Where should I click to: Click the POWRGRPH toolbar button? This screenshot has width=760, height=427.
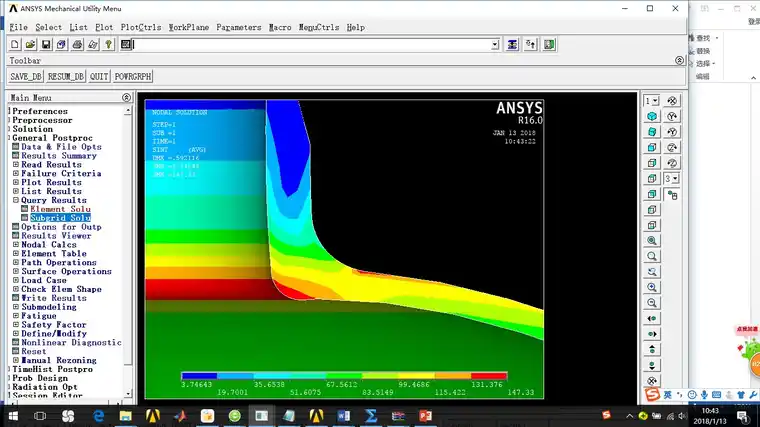click(133, 77)
